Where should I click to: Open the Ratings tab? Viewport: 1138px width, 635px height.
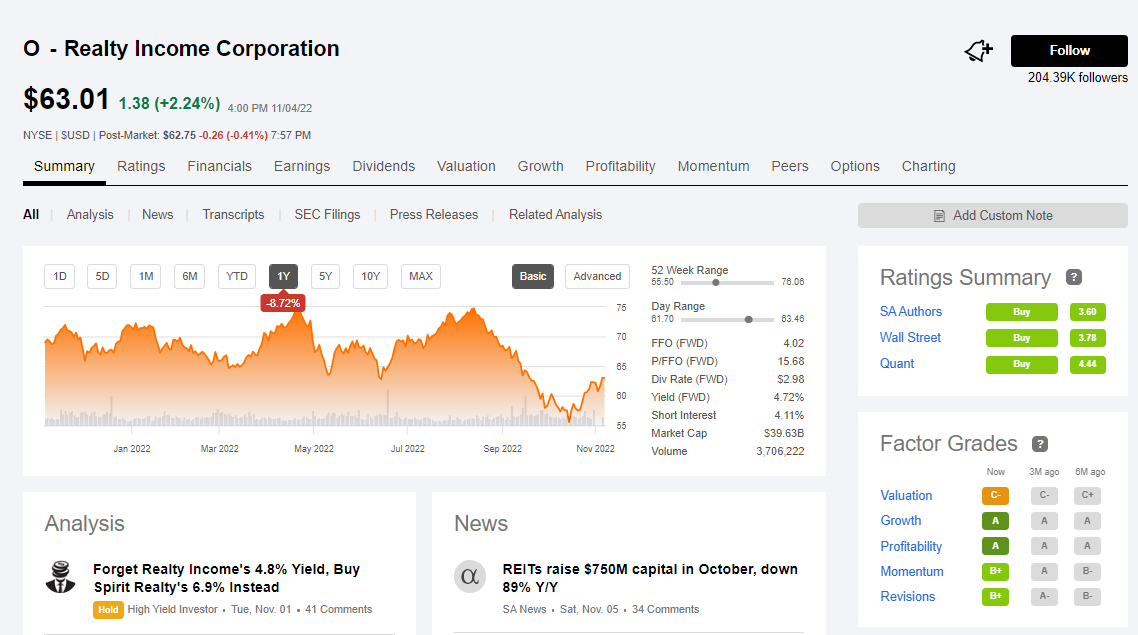click(141, 166)
